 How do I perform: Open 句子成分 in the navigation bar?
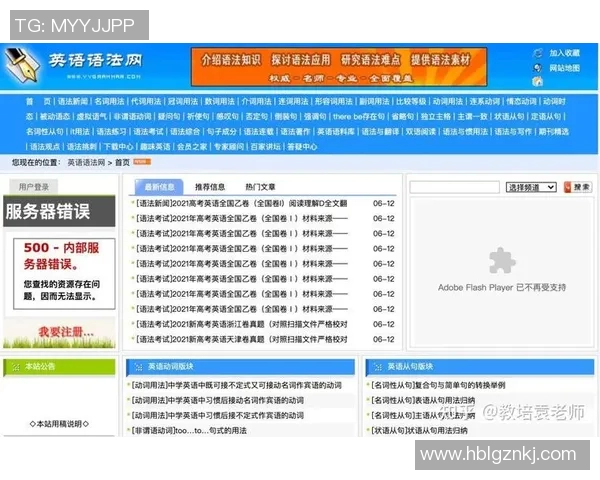point(222,132)
